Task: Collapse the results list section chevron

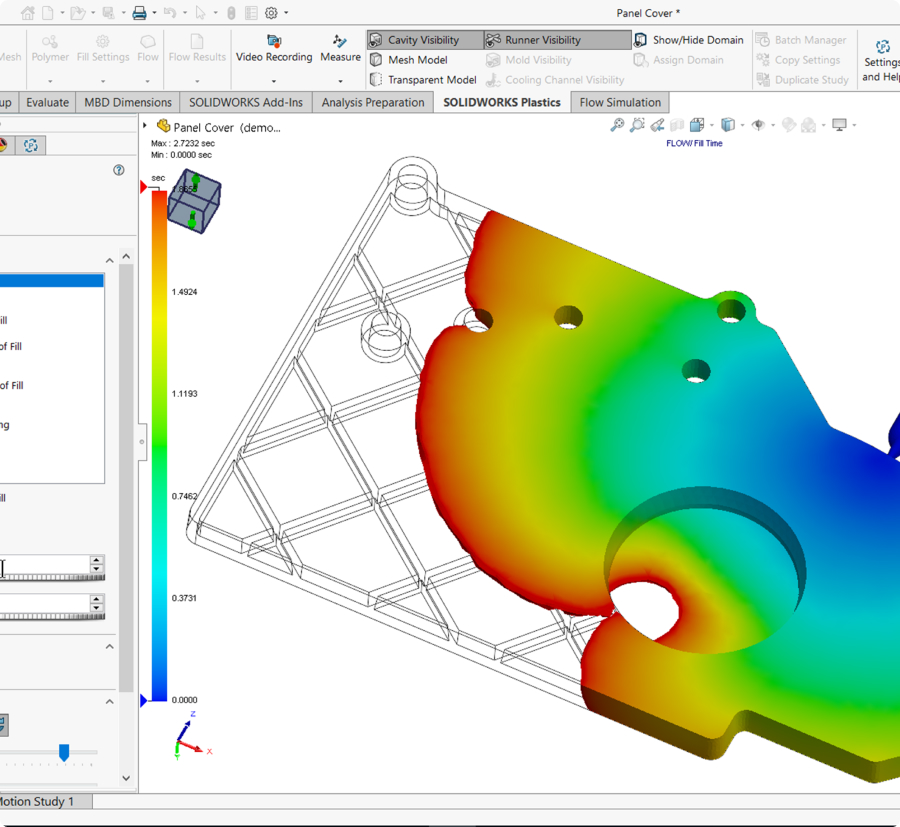Action: [x=110, y=261]
